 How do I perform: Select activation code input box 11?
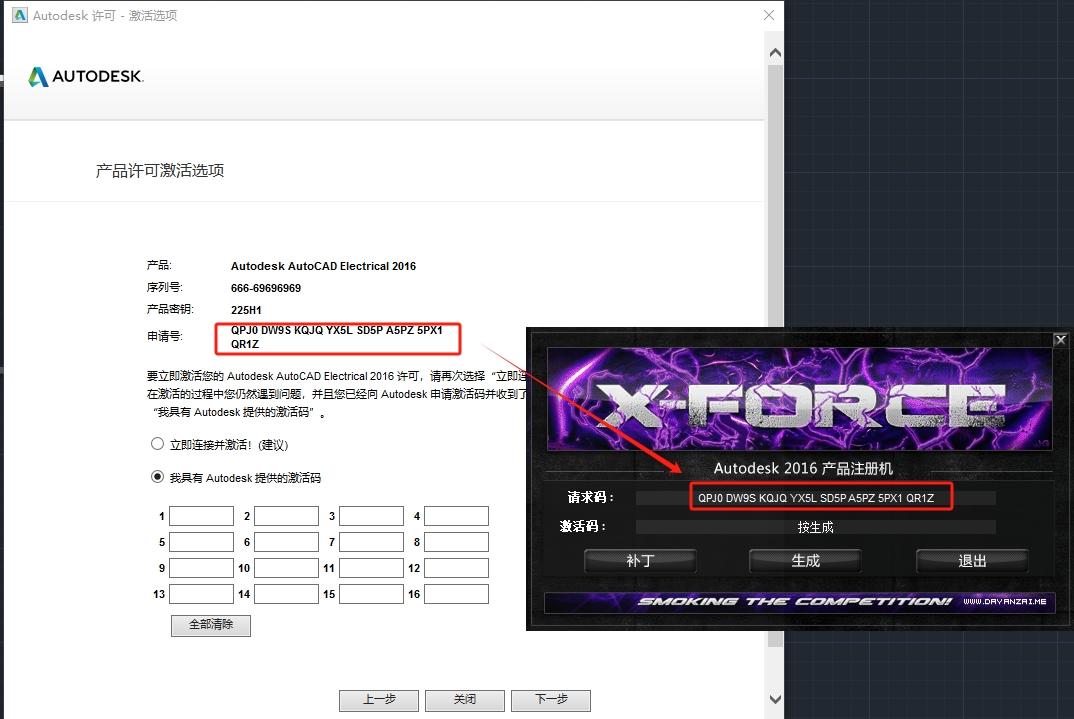coord(371,568)
